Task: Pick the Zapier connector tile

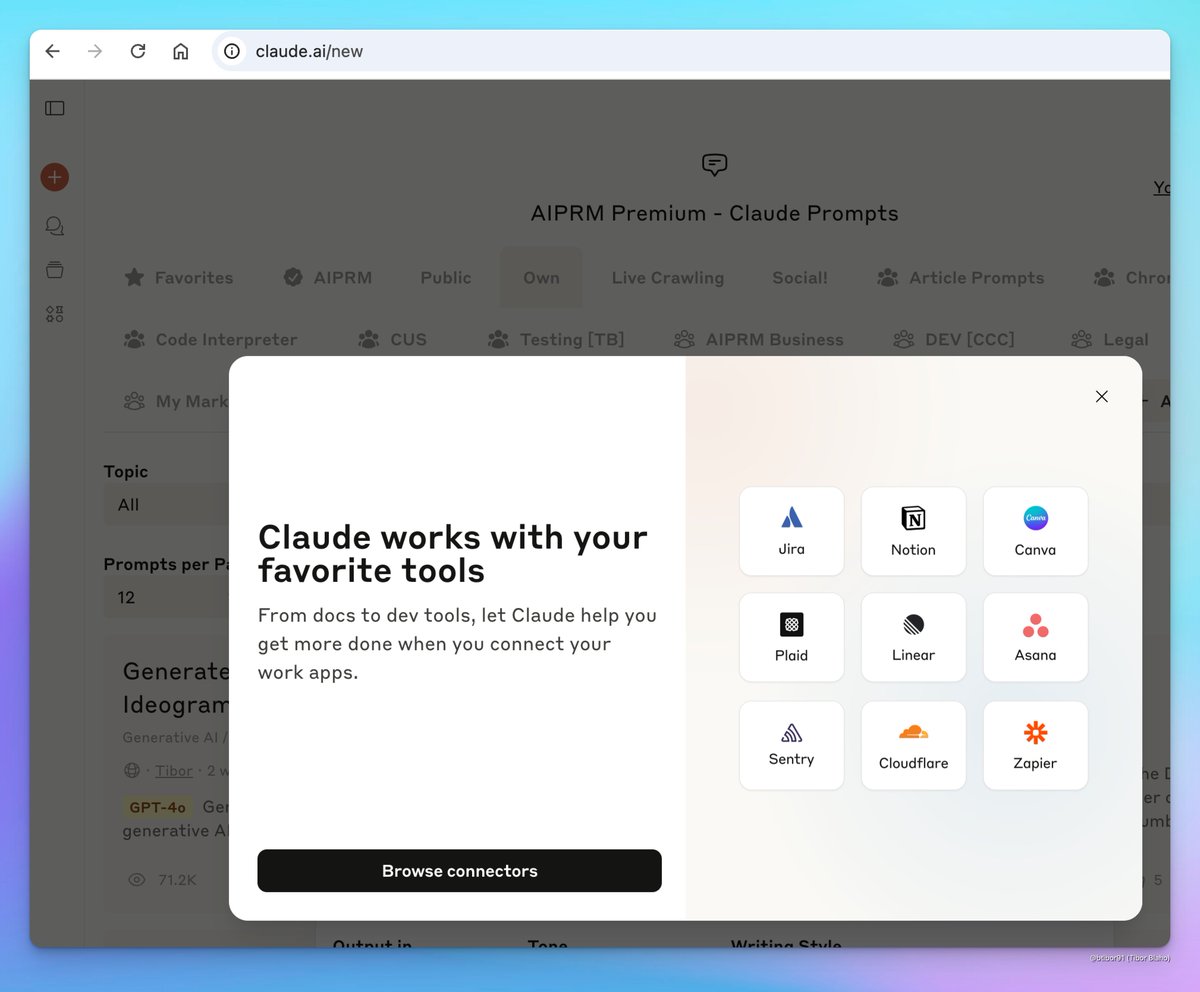Action: tap(1036, 745)
